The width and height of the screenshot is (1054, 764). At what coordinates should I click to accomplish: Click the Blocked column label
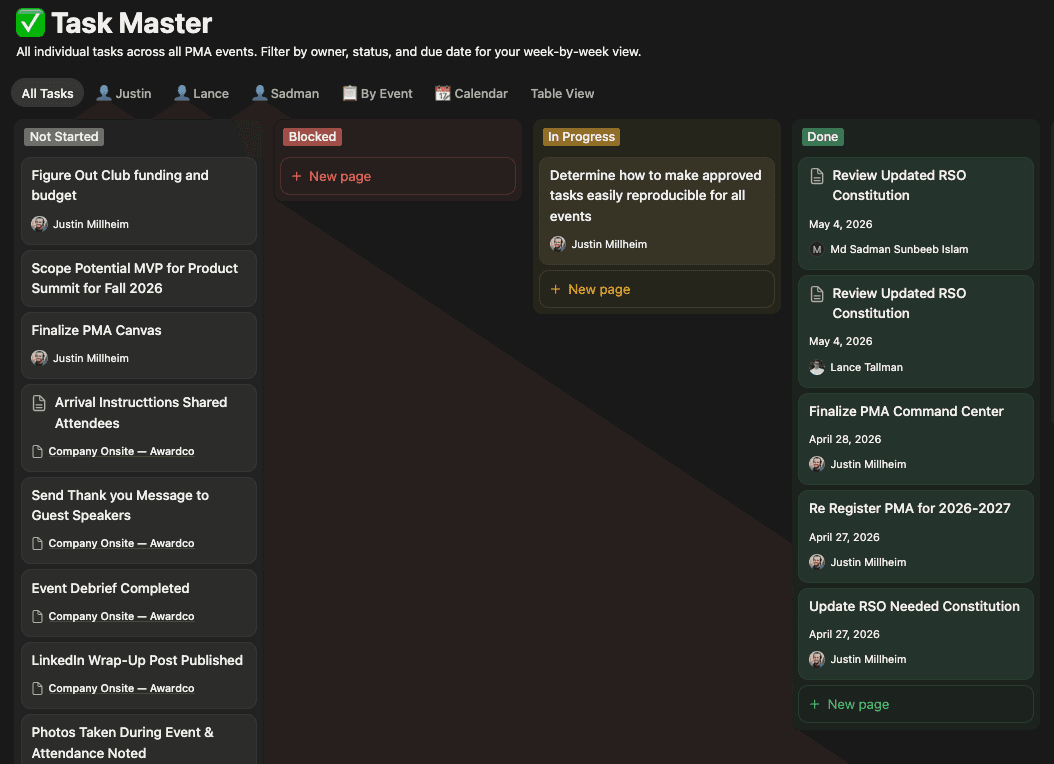pos(313,136)
